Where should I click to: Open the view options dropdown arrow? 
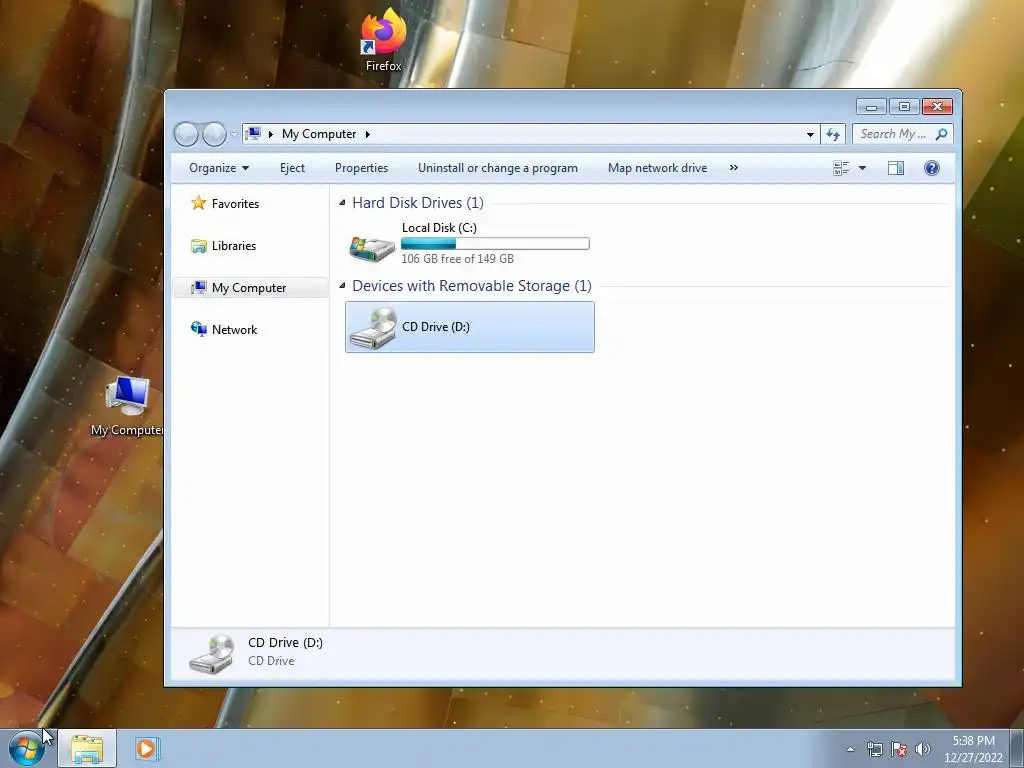click(862, 168)
